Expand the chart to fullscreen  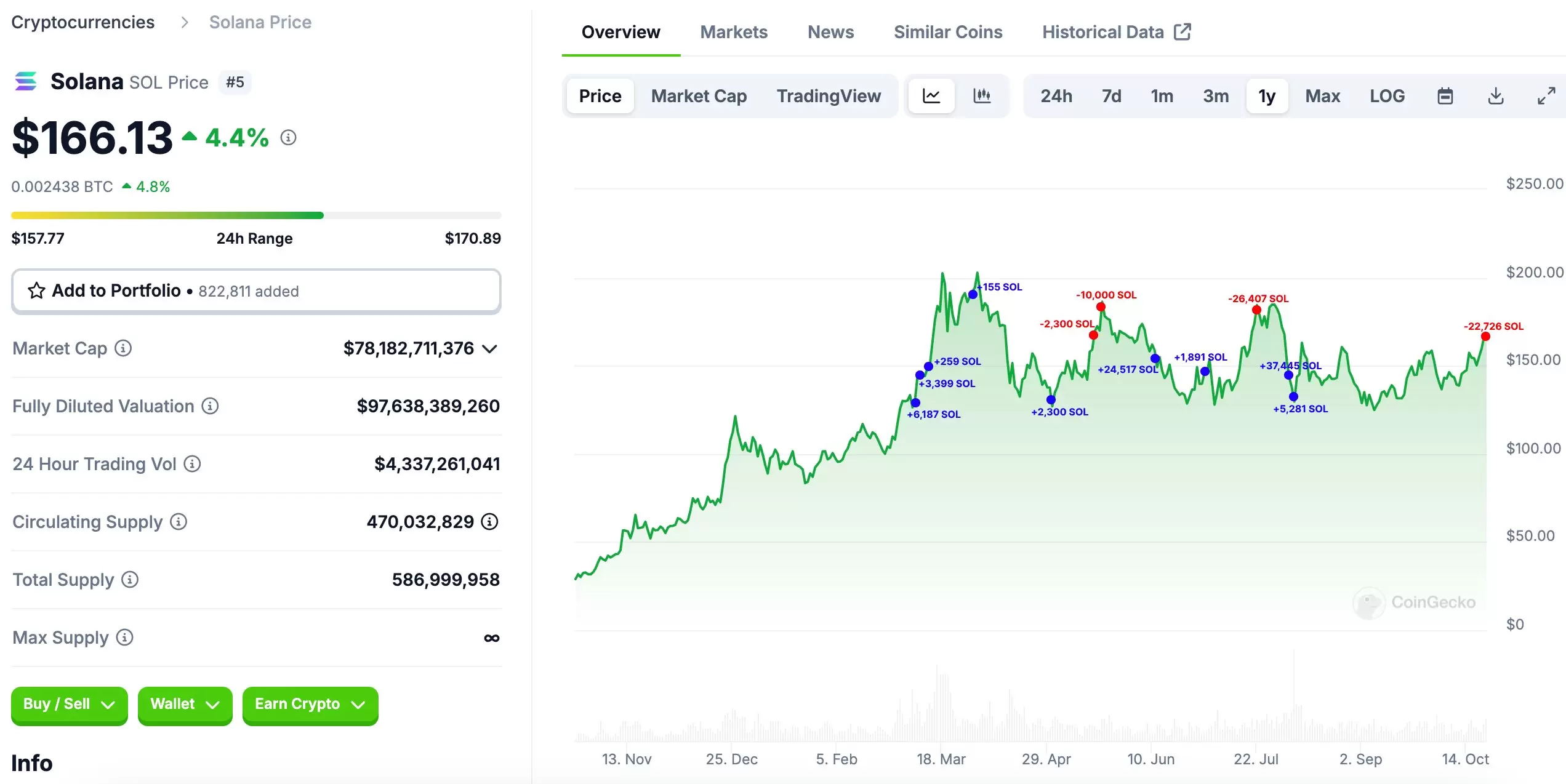tap(1546, 96)
